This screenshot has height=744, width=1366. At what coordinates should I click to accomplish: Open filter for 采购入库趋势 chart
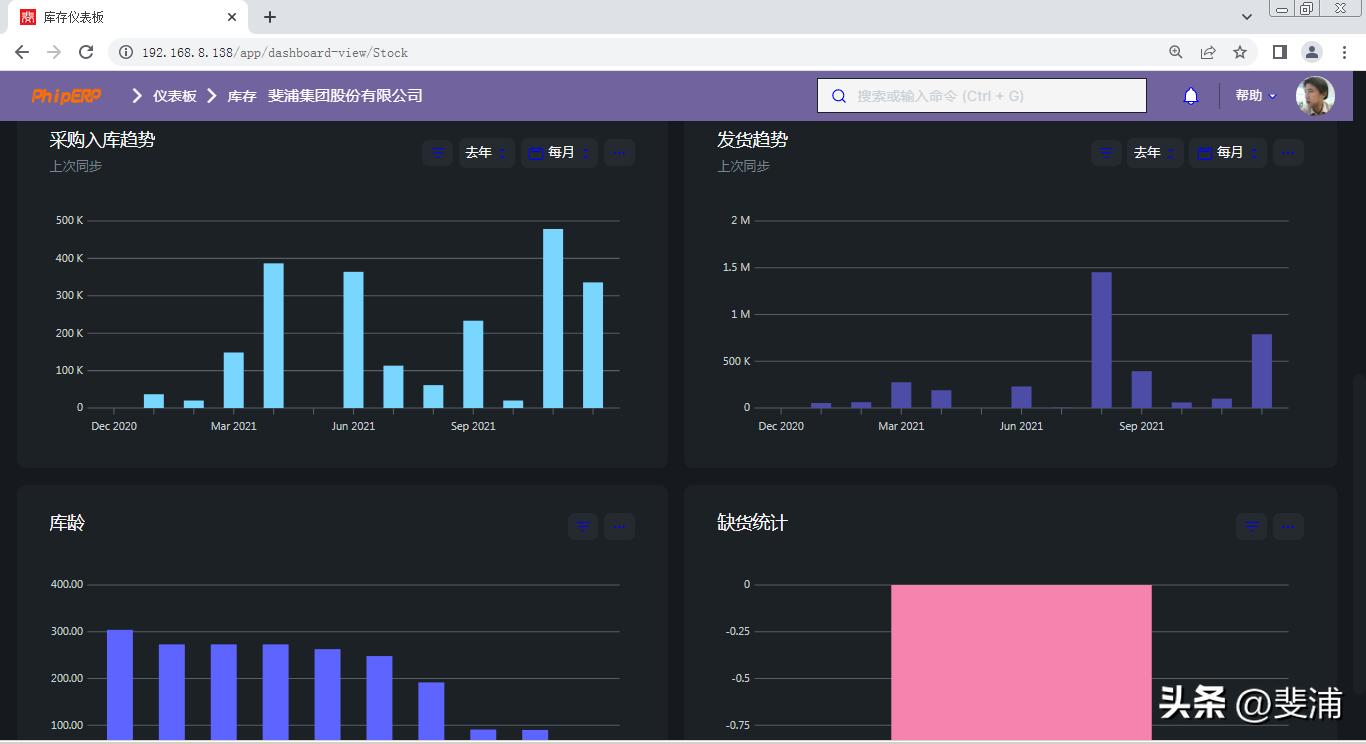point(437,153)
